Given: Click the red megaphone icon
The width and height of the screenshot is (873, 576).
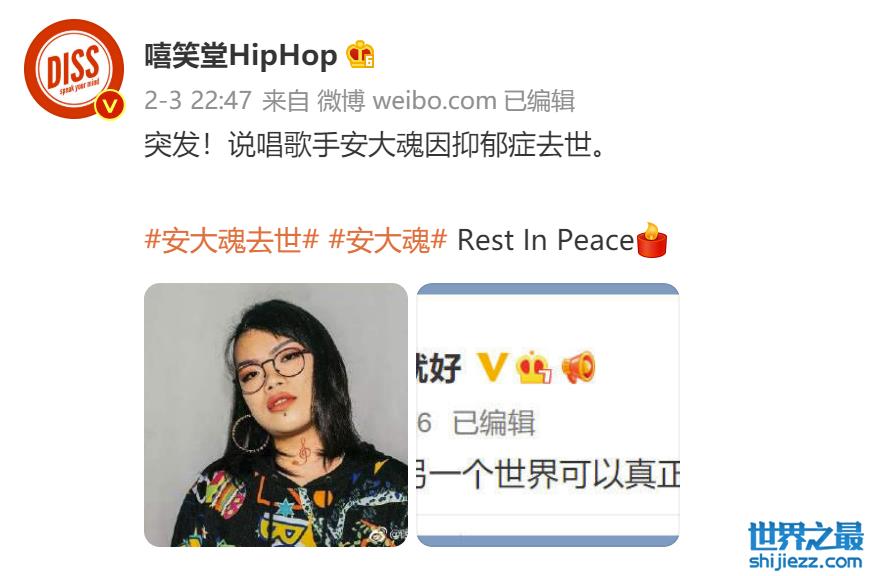Looking at the screenshot, I should pos(578,367).
